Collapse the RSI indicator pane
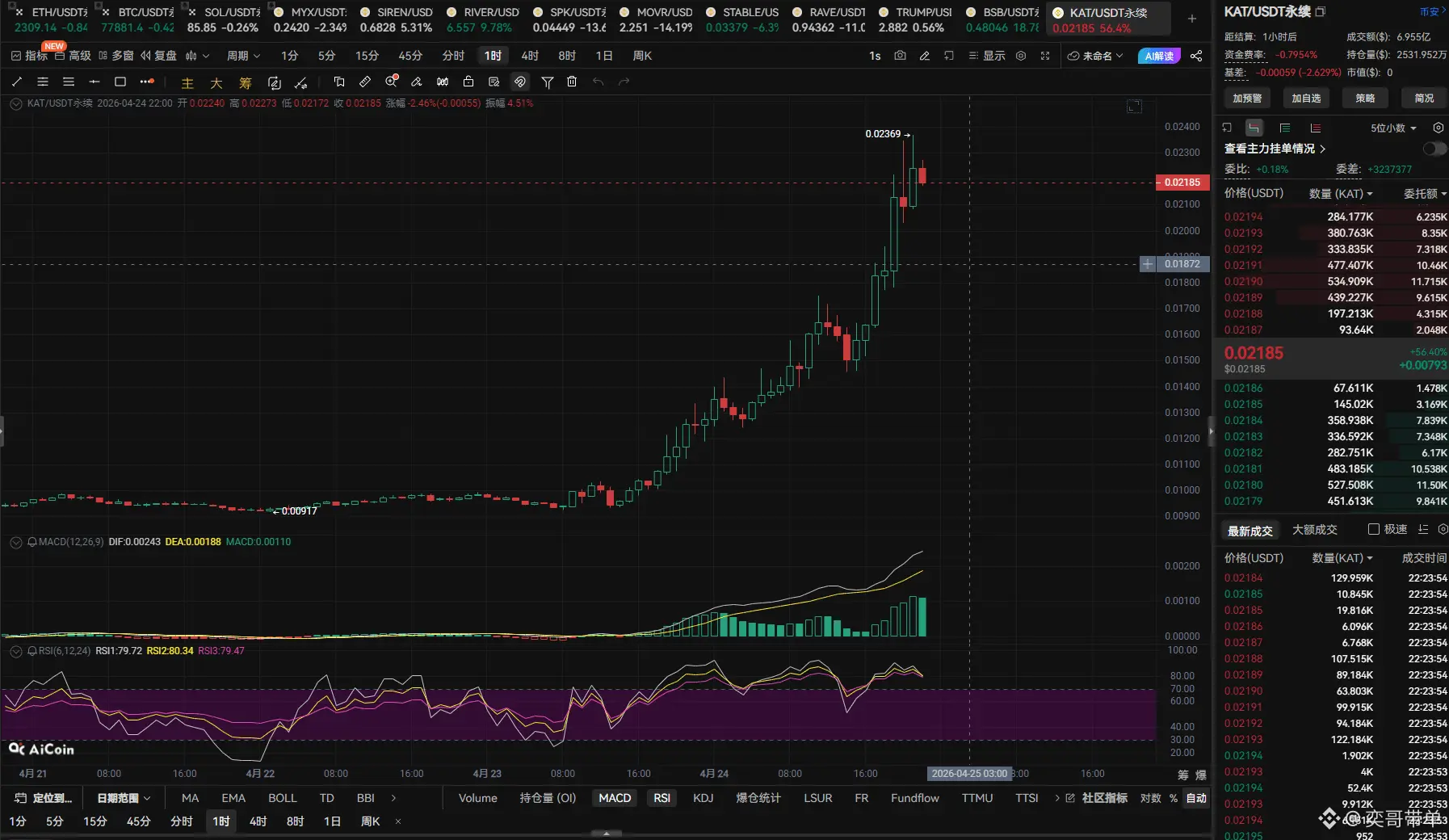Screen dimensions: 1449x840 15,651
